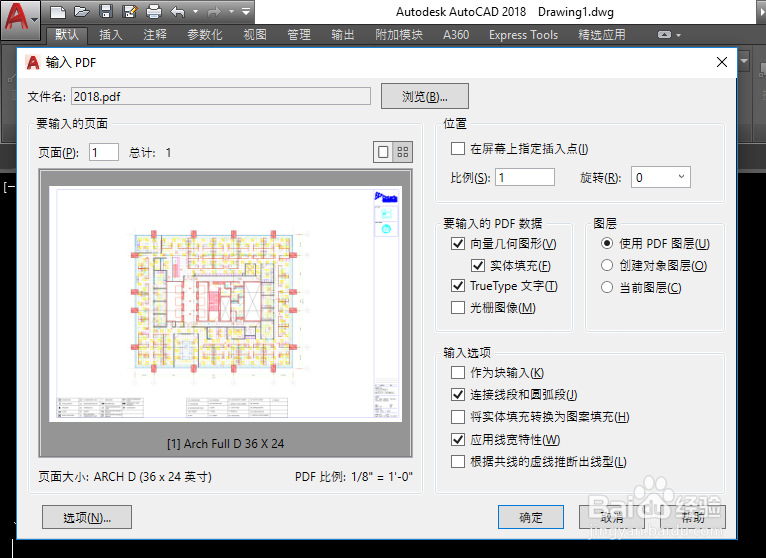Select 当前图层(C) radio button
The height and width of the screenshot is (558, 766).
click(x=607, y=287)
